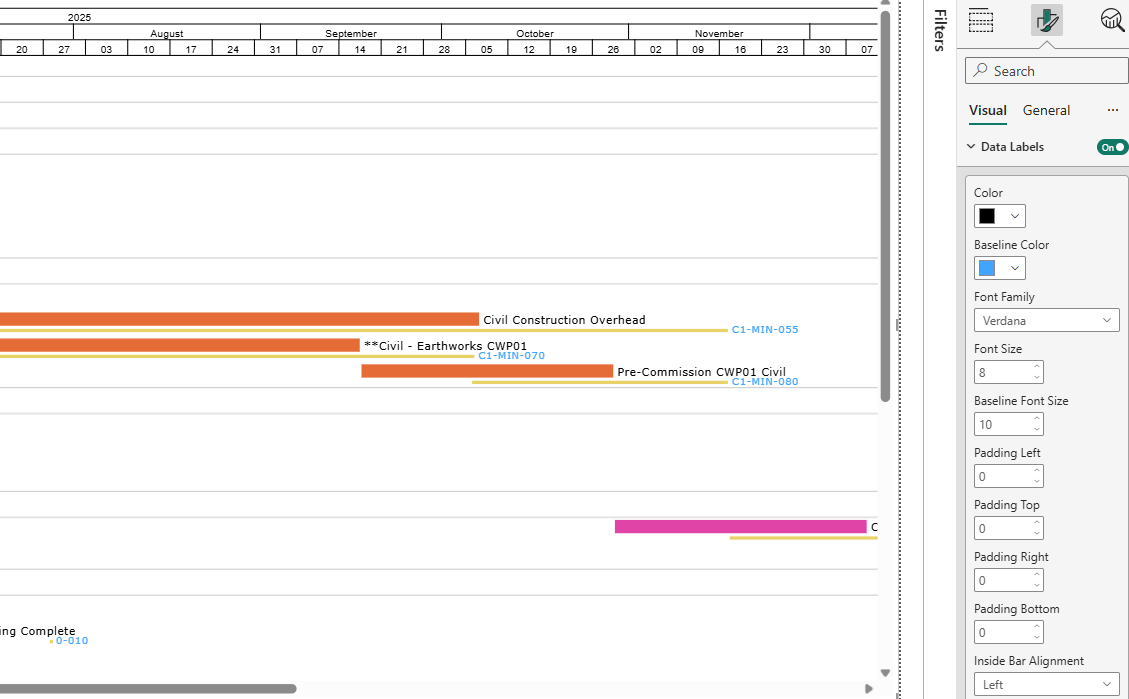Viewport: 1129px width, 699px height.
Task: Open the Analytics pane icon
Action: (1112, 19)
